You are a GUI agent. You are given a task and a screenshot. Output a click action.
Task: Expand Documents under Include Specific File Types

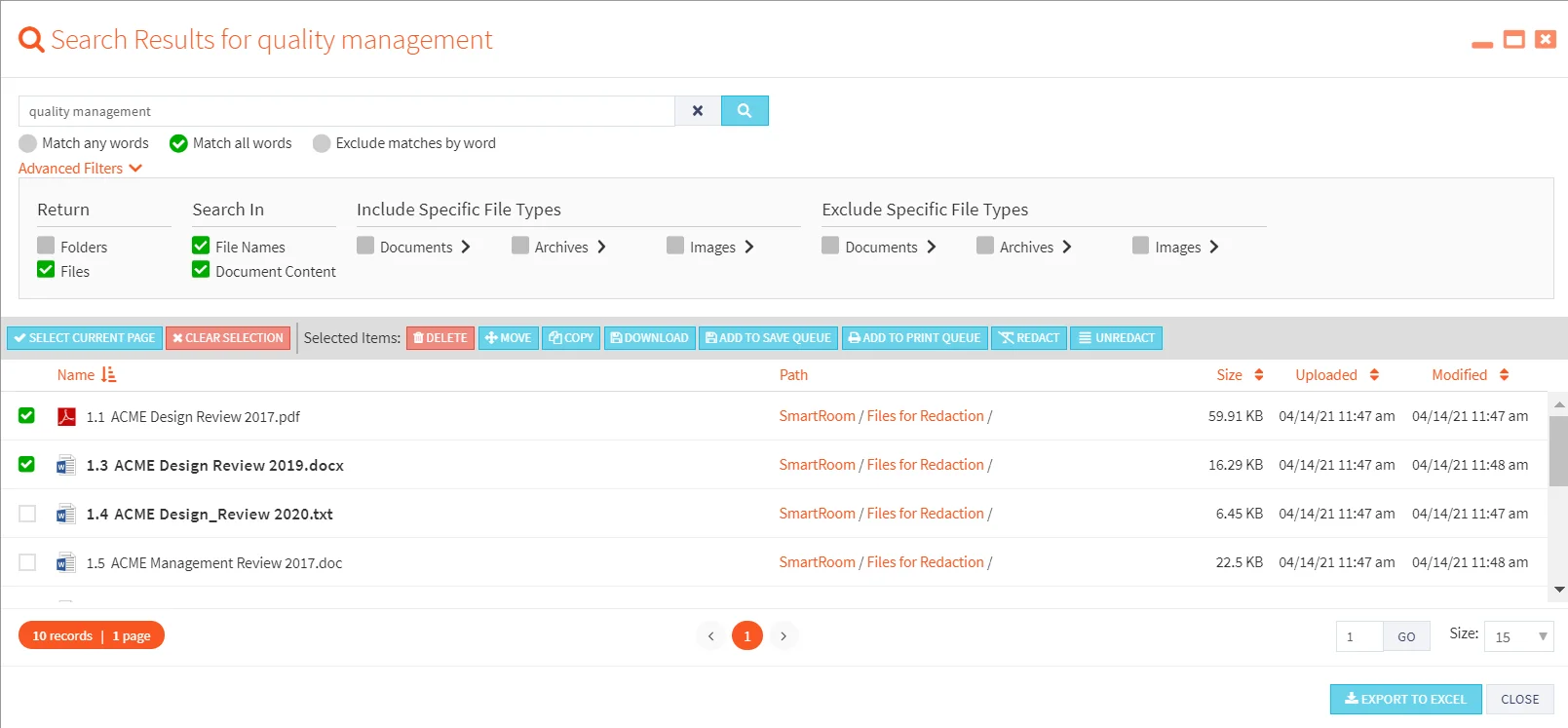coord(466,247)
